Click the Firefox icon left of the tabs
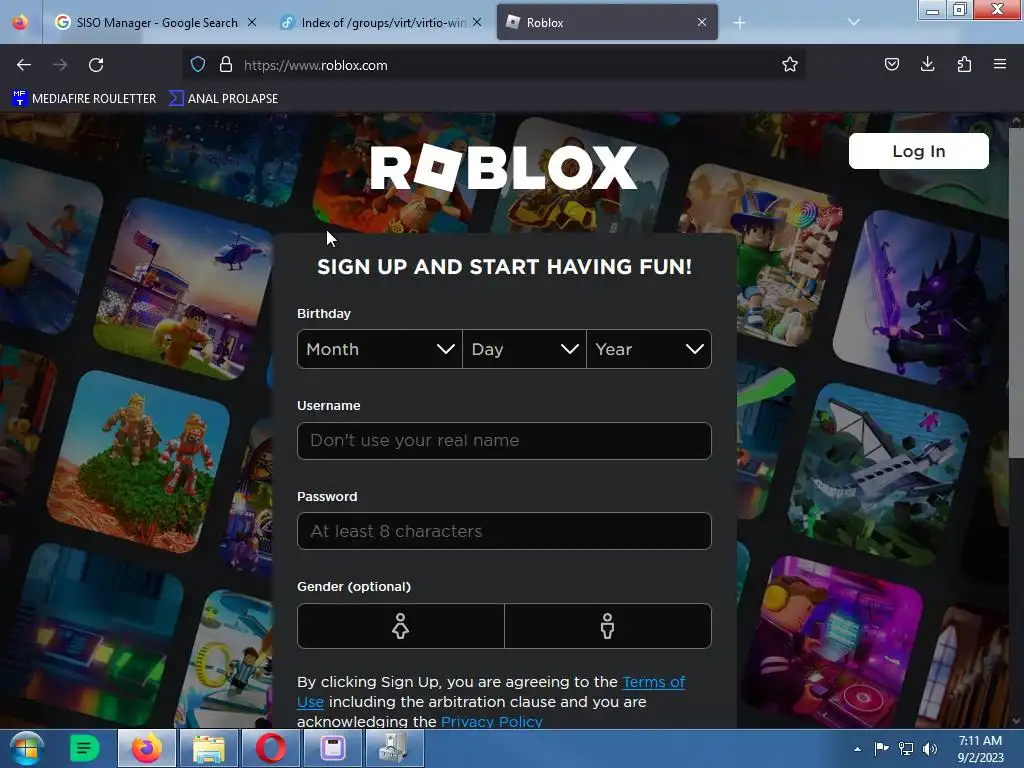Viewport: 1024px width, 768px height. click(x=20, y=22)
